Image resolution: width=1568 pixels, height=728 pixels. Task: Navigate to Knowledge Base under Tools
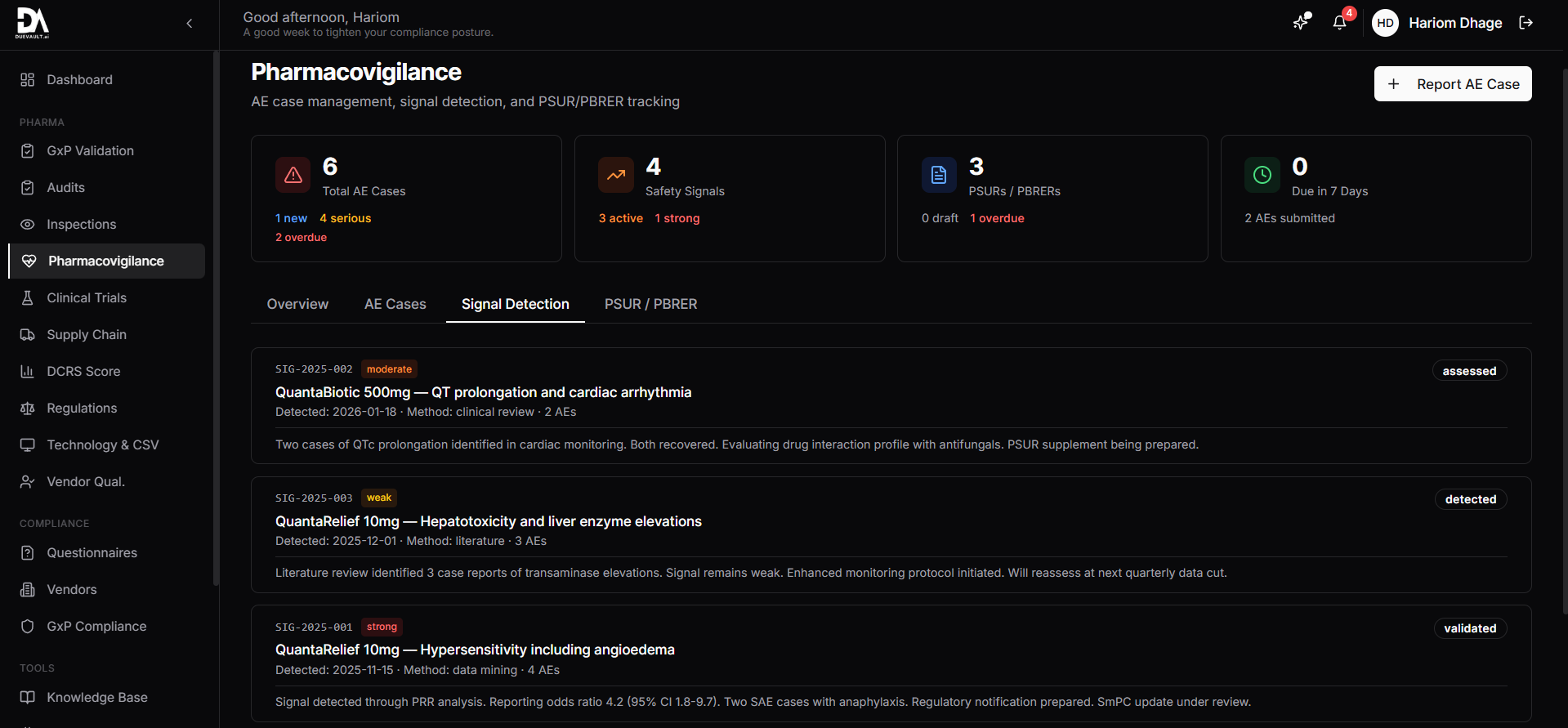coord(97,698)
